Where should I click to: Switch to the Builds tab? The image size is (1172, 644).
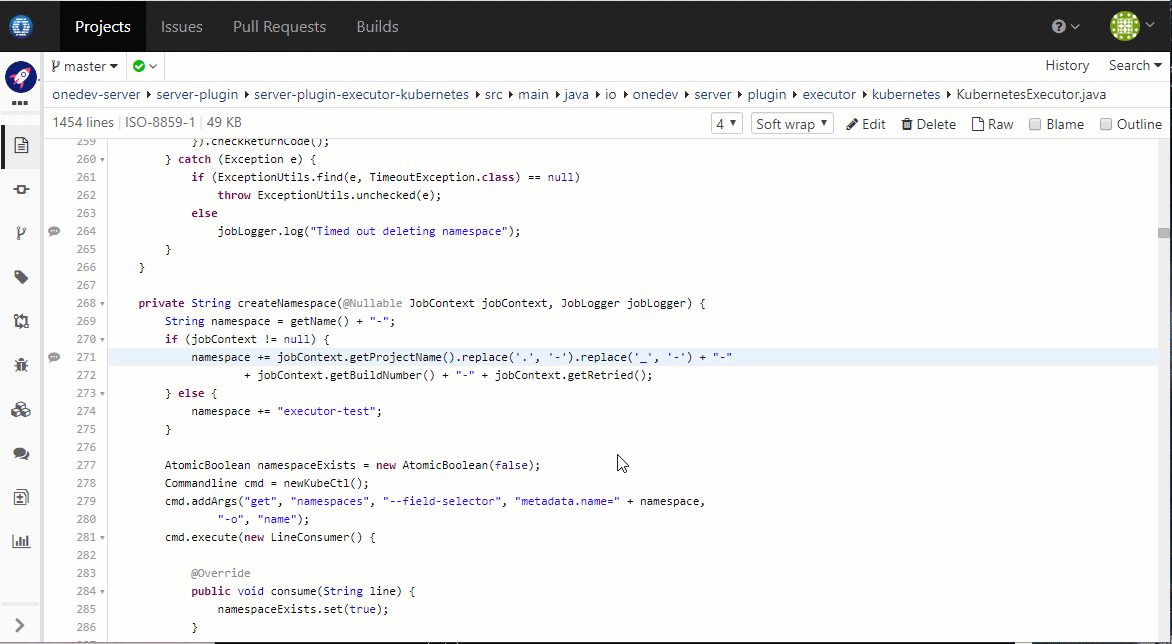(377, 27)
